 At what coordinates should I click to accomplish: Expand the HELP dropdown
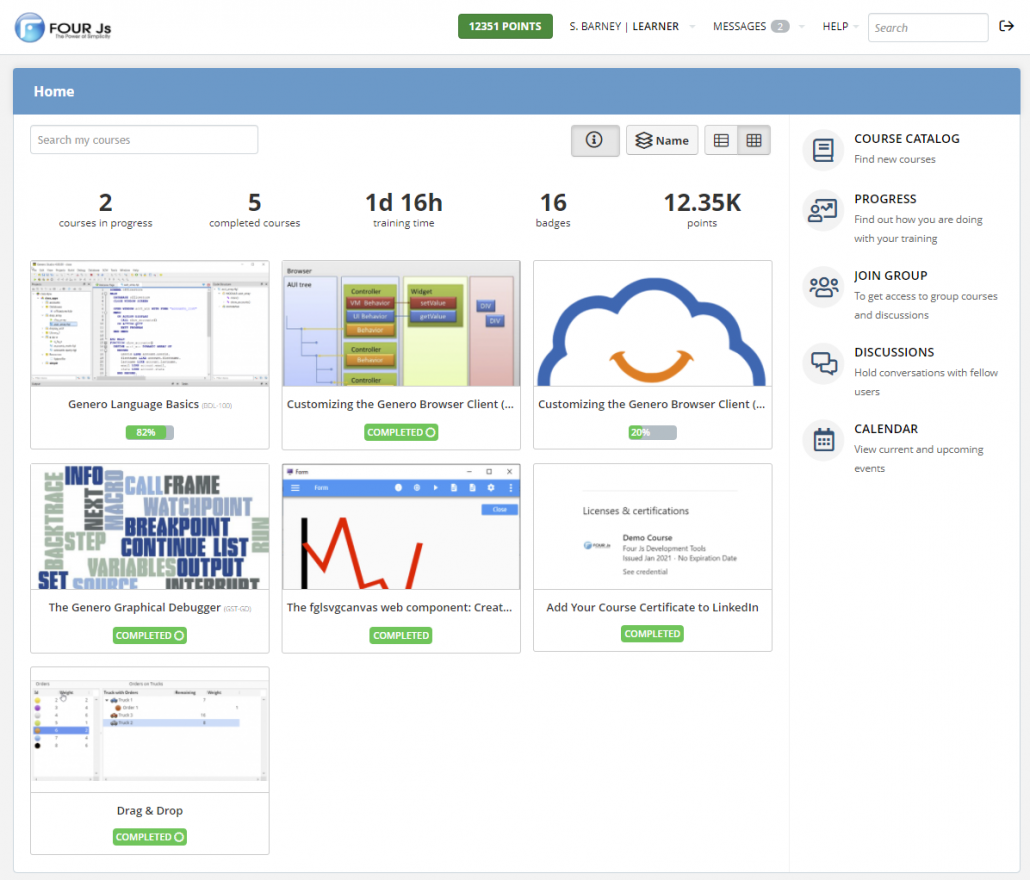point(838,26)
